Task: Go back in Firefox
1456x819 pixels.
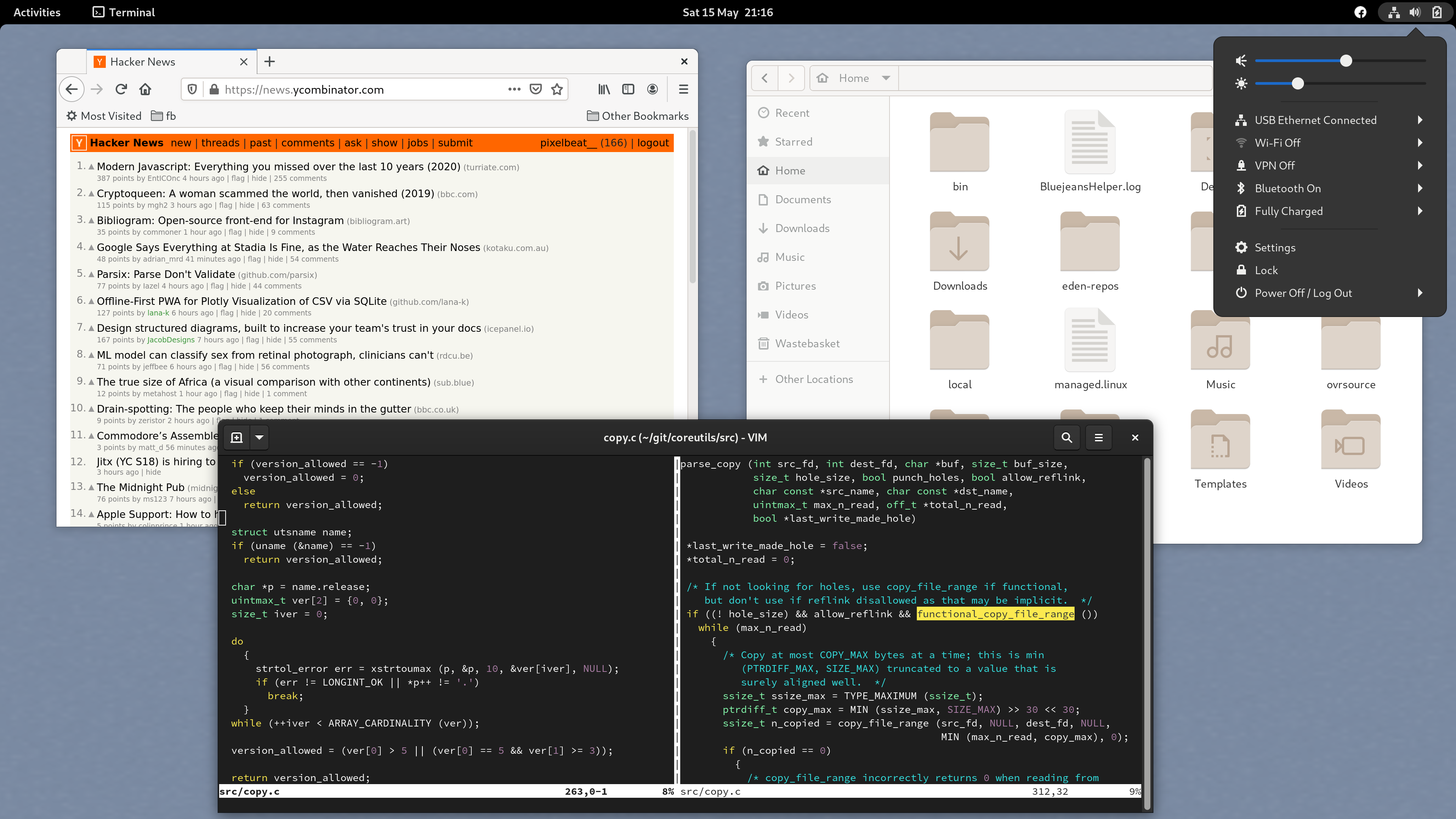Action: click(72, 89)
